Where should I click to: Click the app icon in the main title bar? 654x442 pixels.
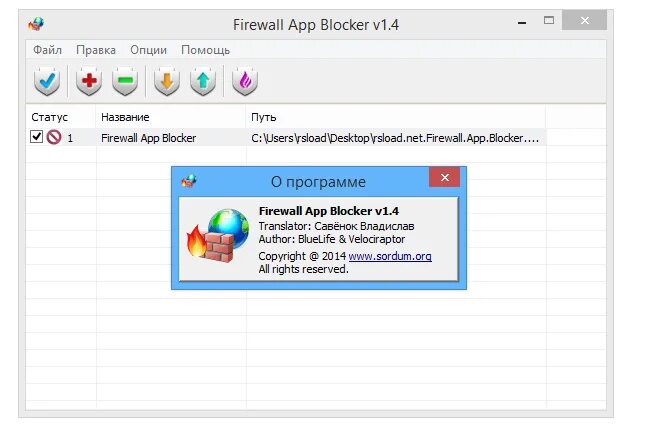(36, 24)
